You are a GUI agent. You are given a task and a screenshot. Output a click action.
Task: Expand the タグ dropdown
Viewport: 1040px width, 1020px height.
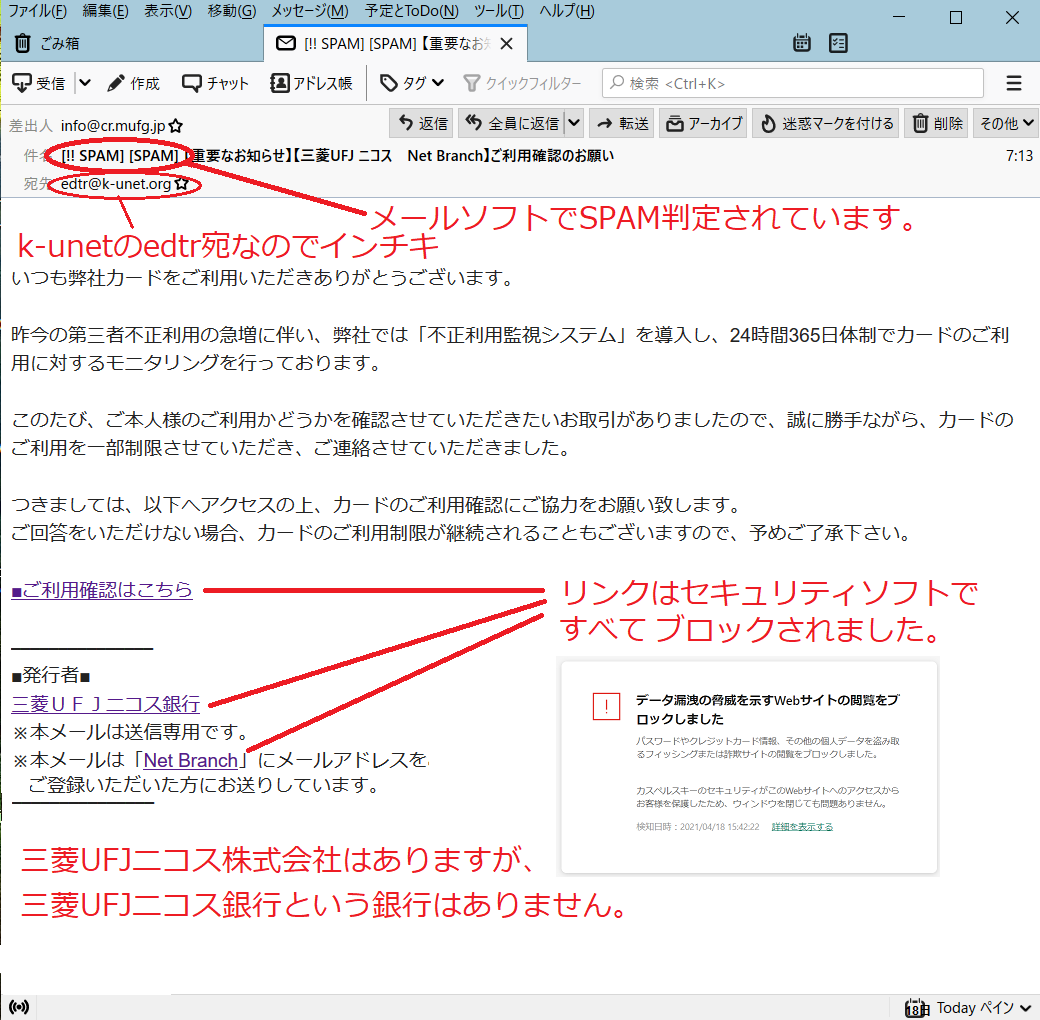tap(411, 83)
